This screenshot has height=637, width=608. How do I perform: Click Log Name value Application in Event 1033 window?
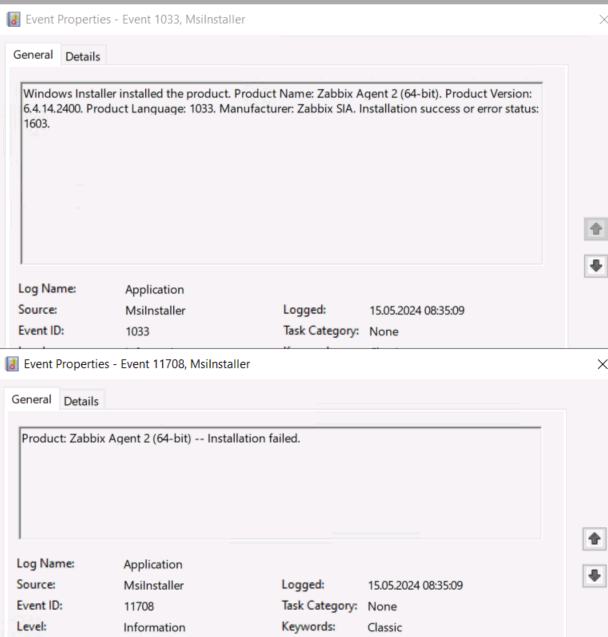155,290
